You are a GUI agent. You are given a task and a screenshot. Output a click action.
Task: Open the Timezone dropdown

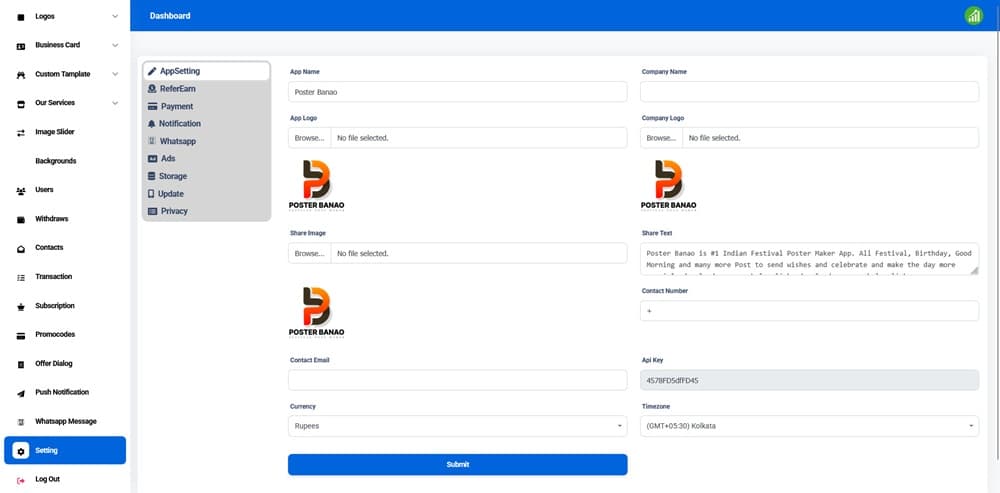tap(809, 426)
